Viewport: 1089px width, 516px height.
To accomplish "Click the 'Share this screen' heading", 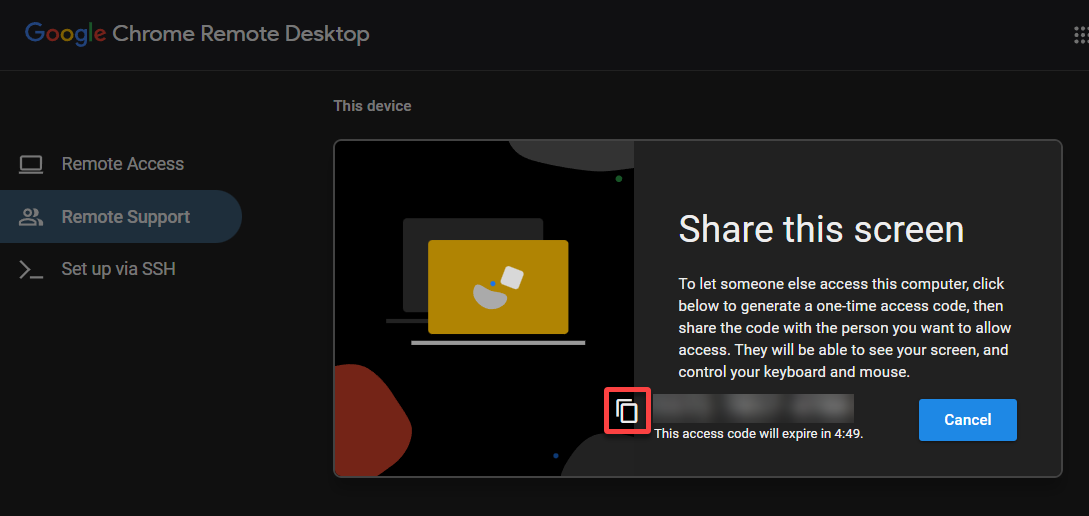I will click(x=821, y=228).
